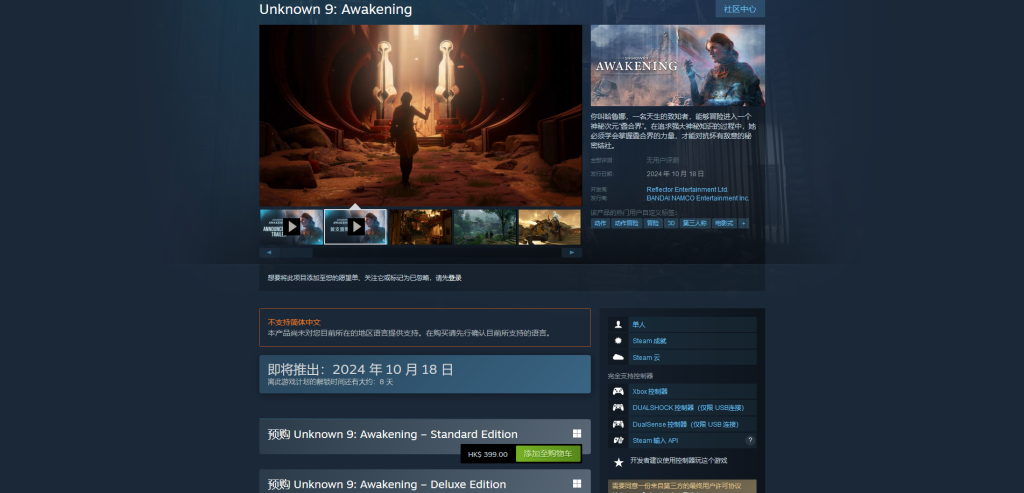Click the 不支持简体中文 warning heading
The height and width of the screenshot is (493, 1024).
pos(294,323)
